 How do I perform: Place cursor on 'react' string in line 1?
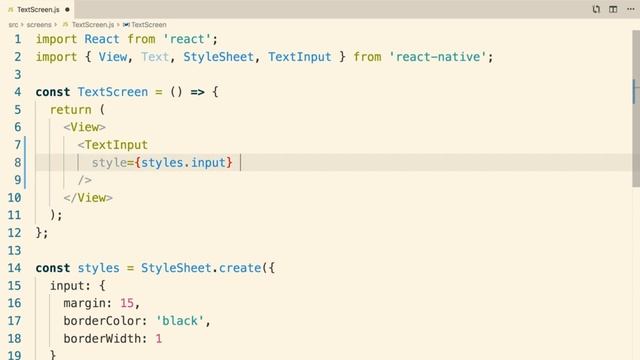187,39
